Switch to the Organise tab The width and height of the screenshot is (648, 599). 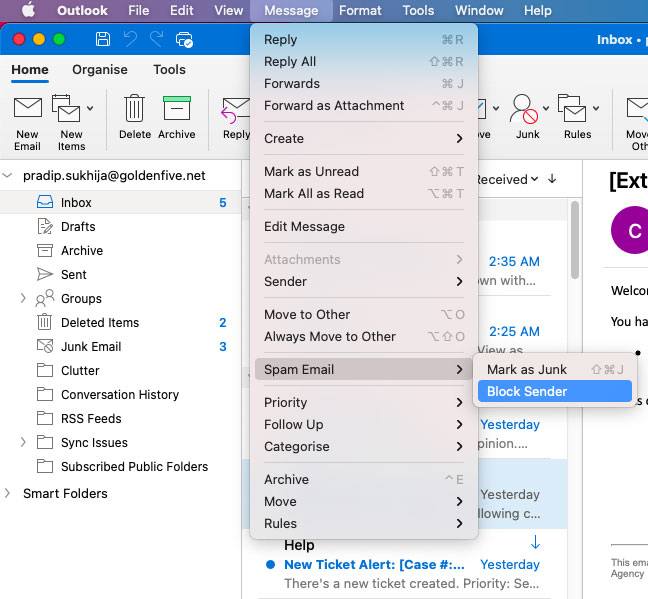100,70
